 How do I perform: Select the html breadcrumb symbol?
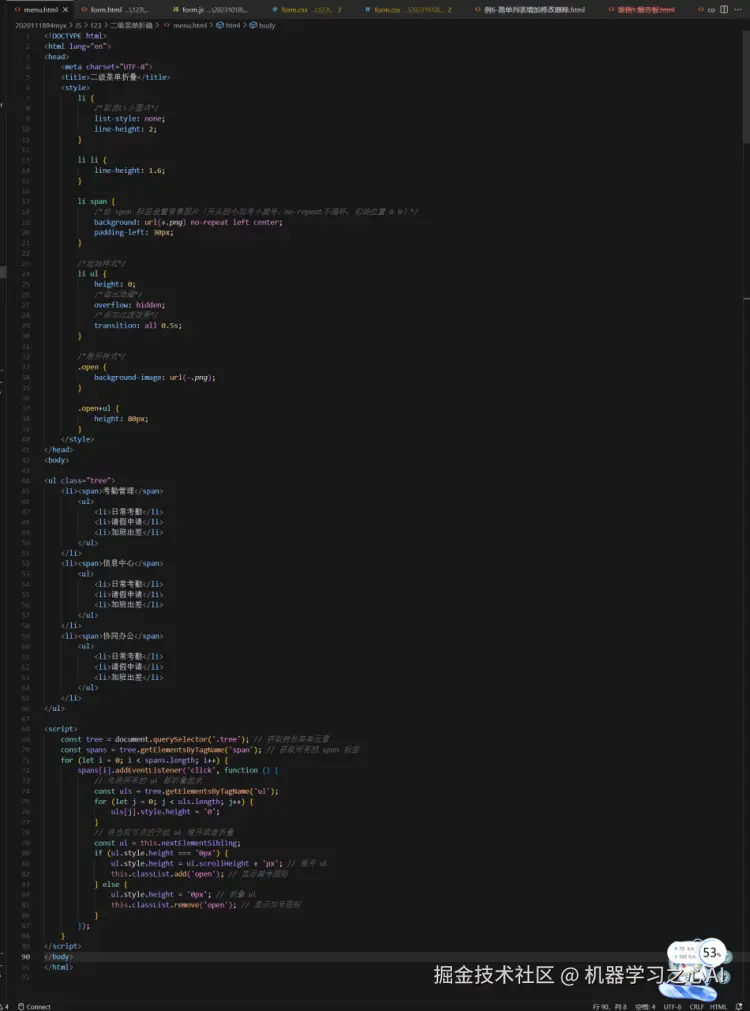click(228, 25)
